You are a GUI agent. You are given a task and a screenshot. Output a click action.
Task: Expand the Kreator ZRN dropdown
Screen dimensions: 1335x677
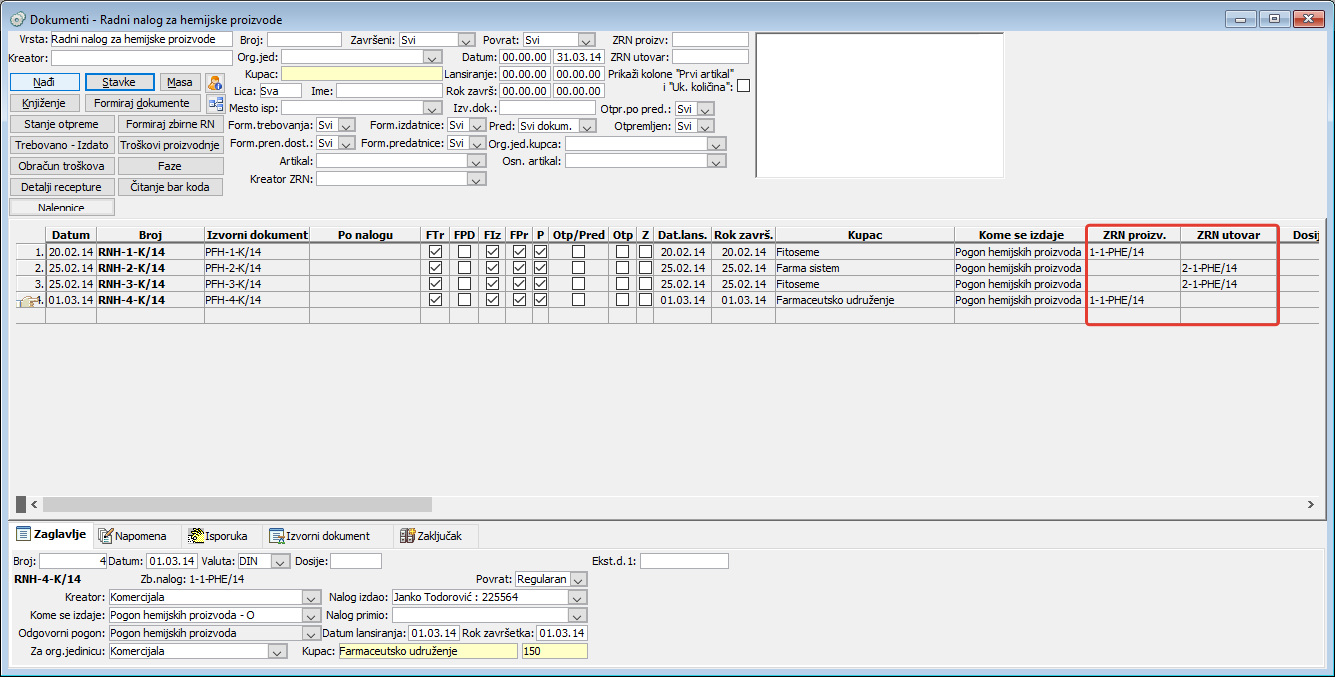coord(477,179)
